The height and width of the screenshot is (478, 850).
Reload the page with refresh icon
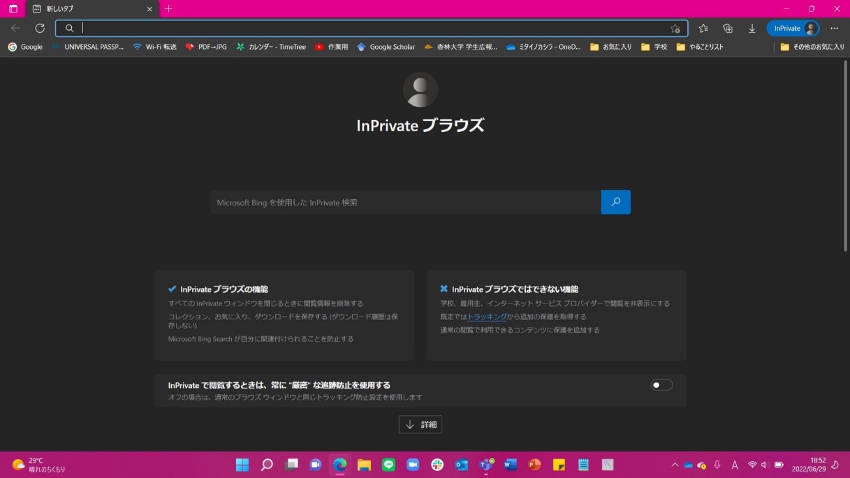[40, 28]
